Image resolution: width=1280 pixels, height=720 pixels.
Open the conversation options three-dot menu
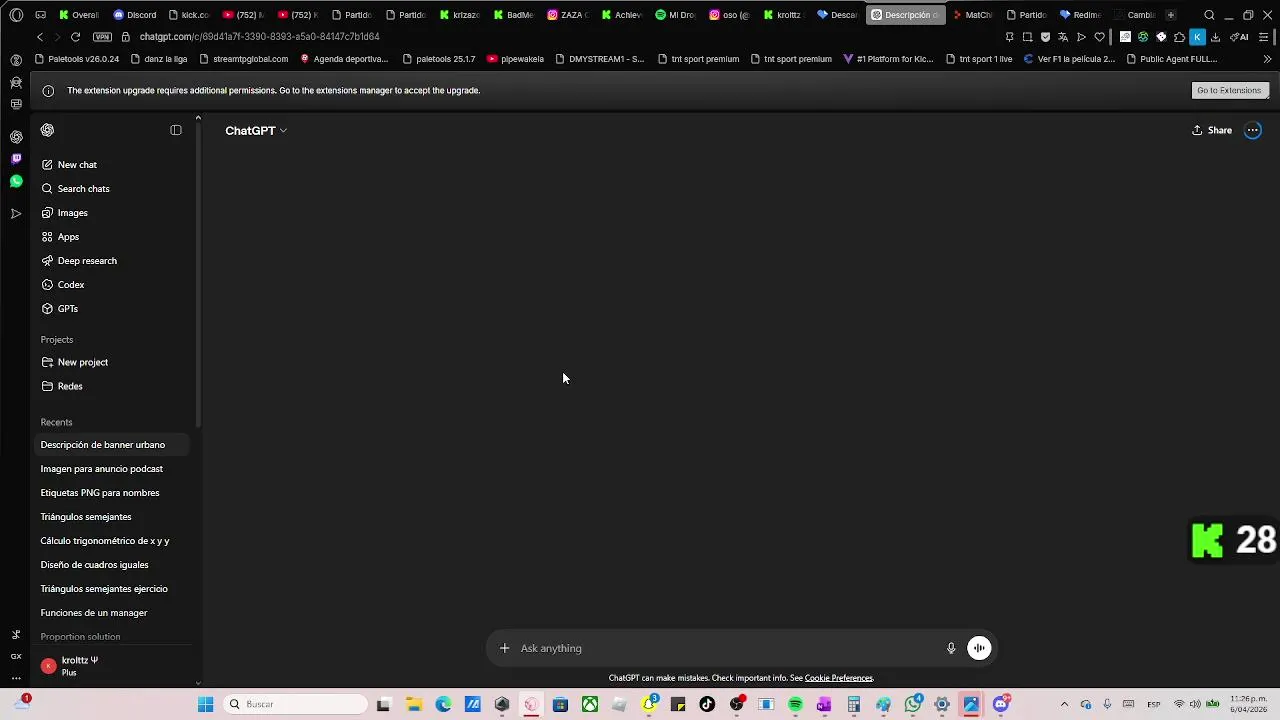(1253, 130)
